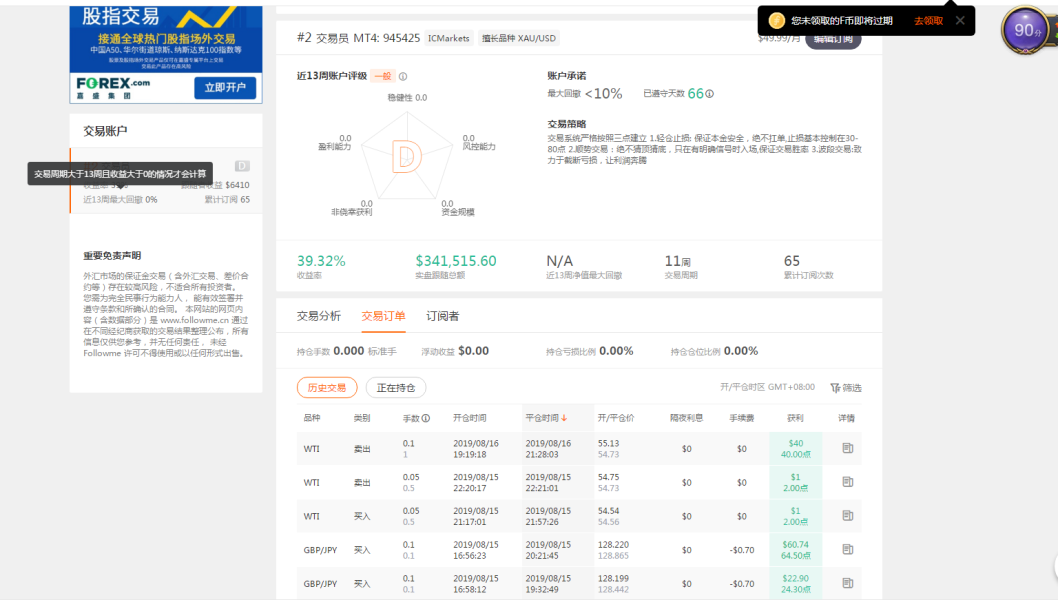Screen dimensions: 1058x600
Task: Click the gold F-coin icon in notification
Action: pos(776,20)
